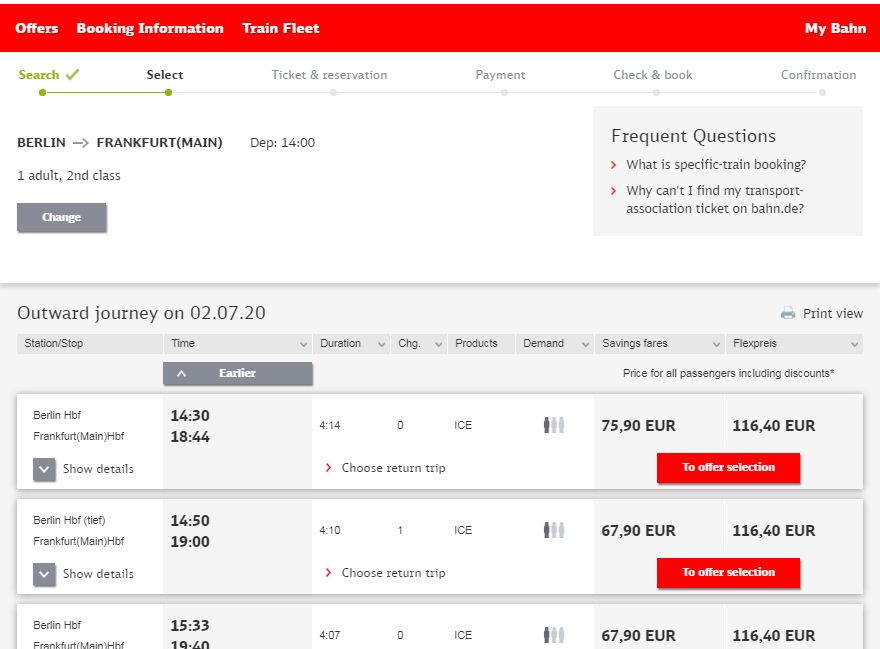The width and height of the screenshot is (880, 649).
Task: Sort by Flexpreis column header
Action: pos(794,343)
